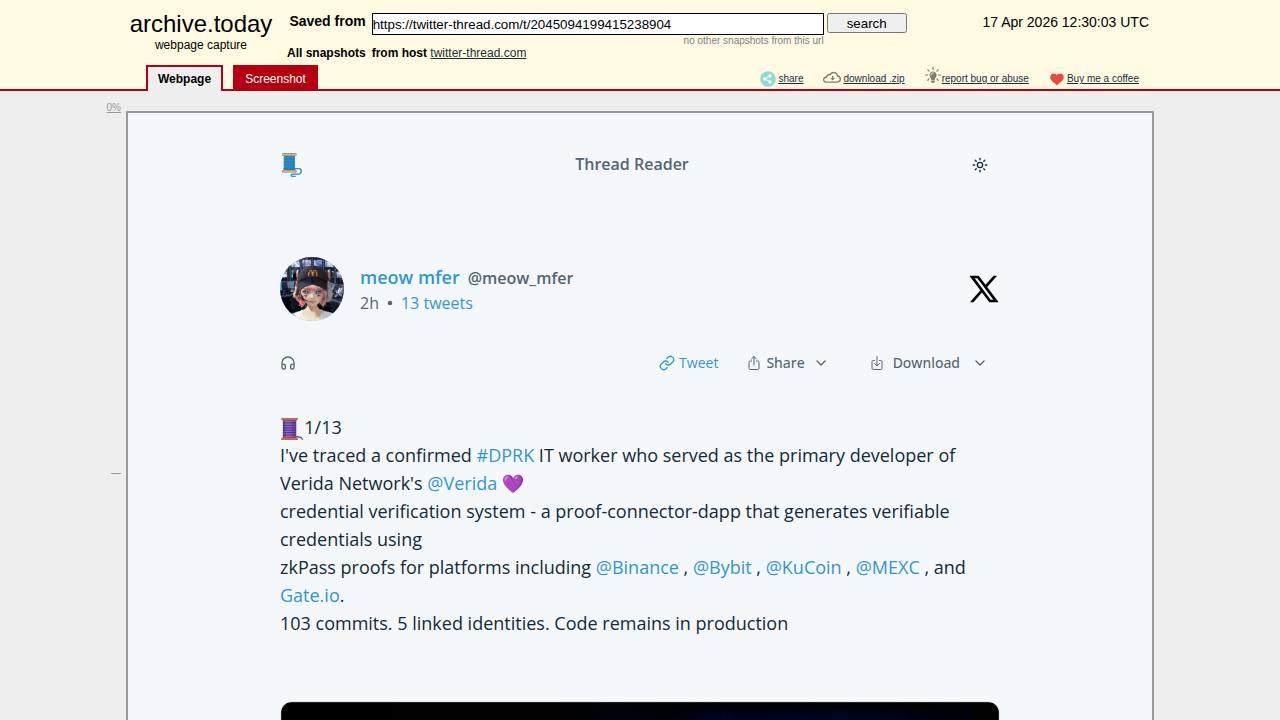Open the @MEXC mention link
Screen dimensions: 1280x720
tap(887, 567)
